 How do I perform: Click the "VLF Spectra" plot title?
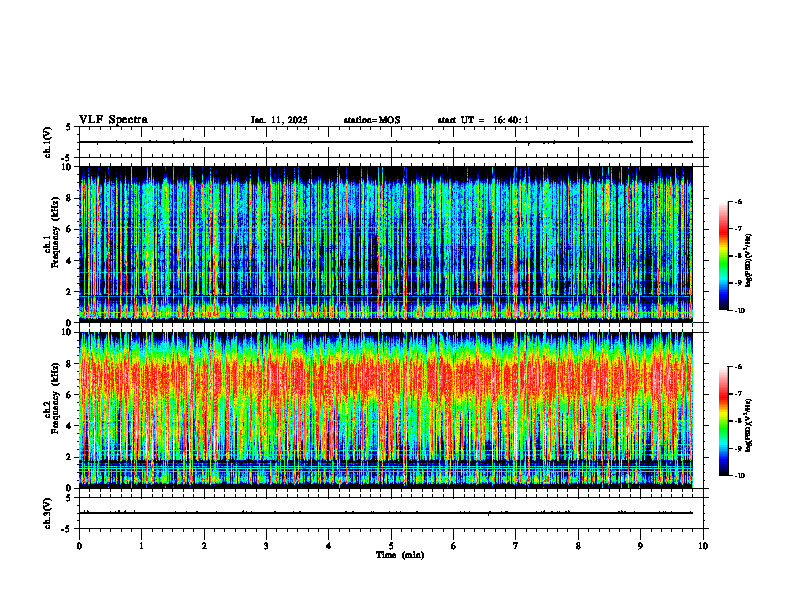click(x=113, y=120)
